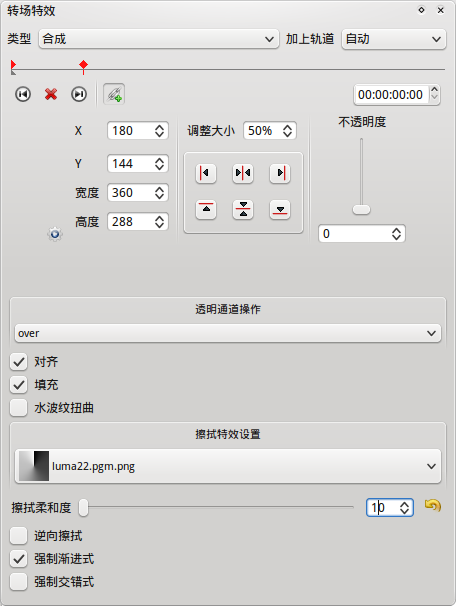Open luma22.pgm.png wipe file dropdown
Screen dimensions: 456x606
point(228,466)
